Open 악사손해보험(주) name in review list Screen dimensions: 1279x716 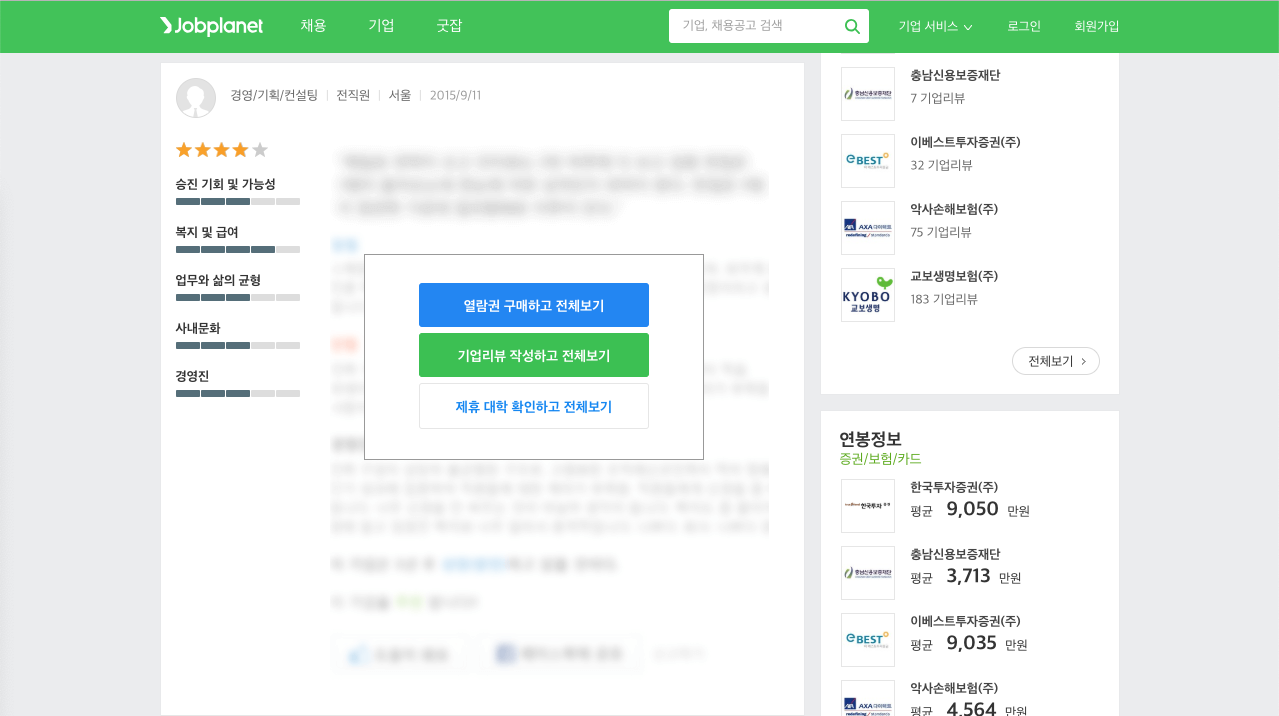954,209
